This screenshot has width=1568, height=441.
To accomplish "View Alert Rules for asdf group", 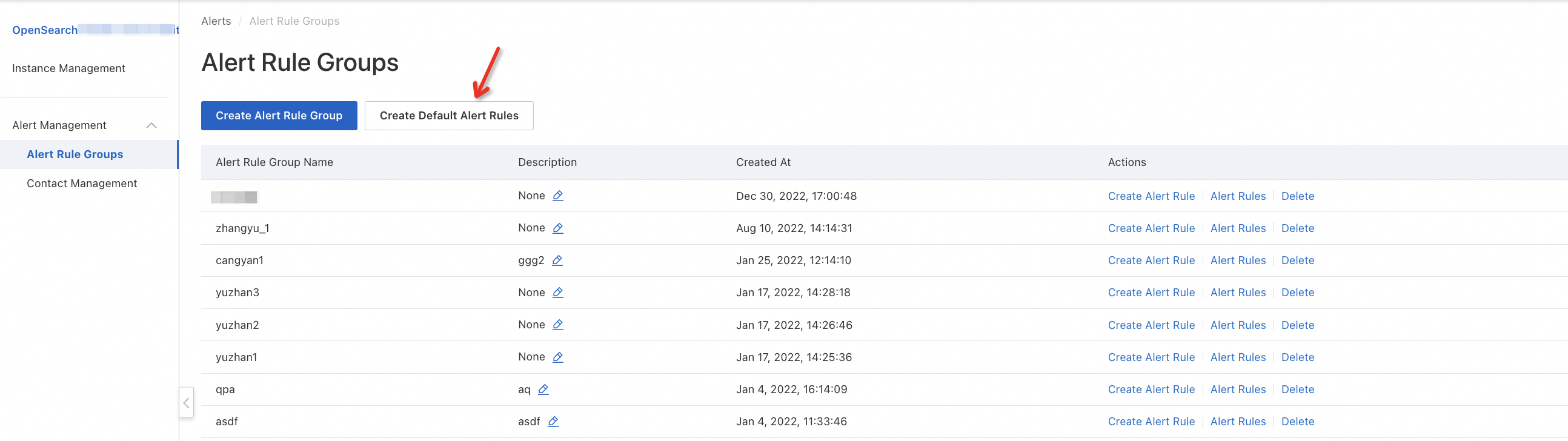I will pos(1237,422).
